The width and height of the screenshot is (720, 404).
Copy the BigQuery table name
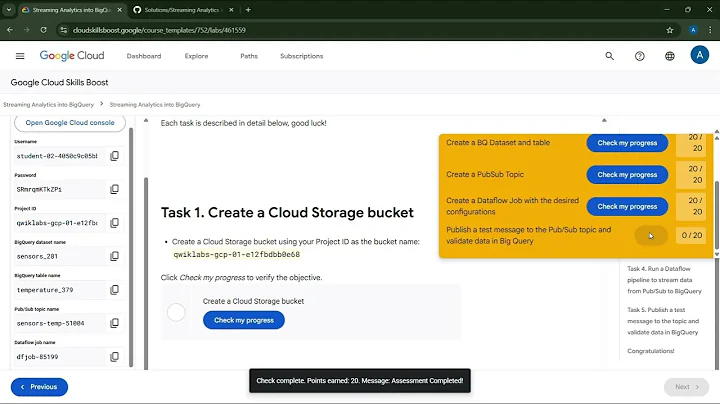click(x=114, y=290)
